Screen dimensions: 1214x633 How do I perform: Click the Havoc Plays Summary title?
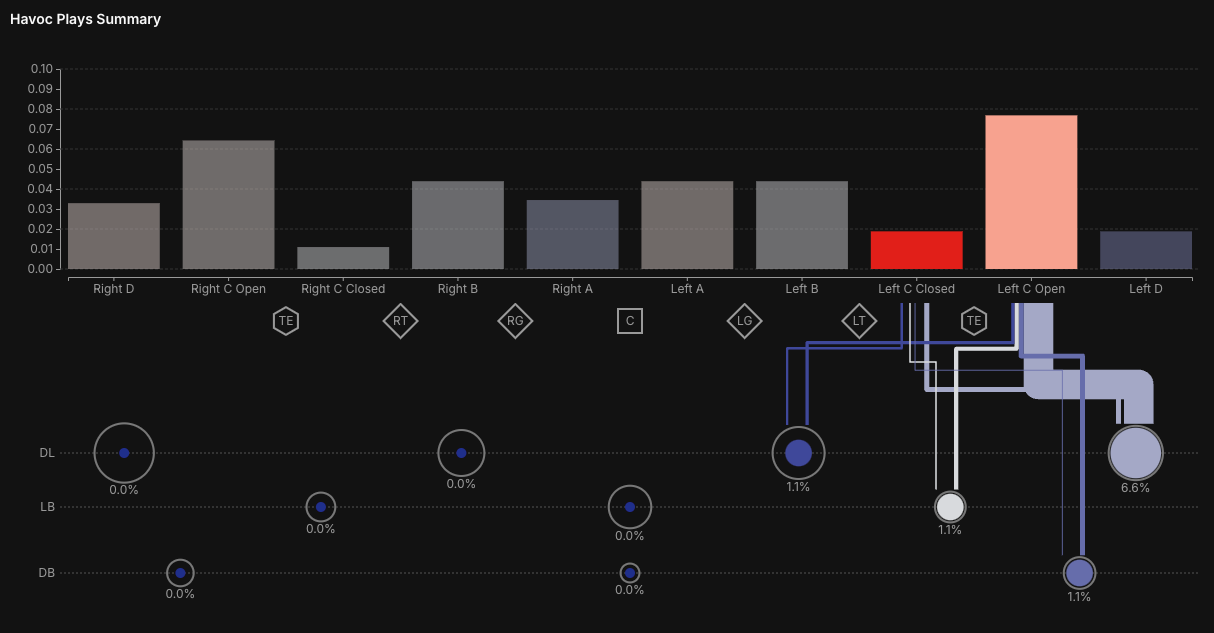pos(85,19)
